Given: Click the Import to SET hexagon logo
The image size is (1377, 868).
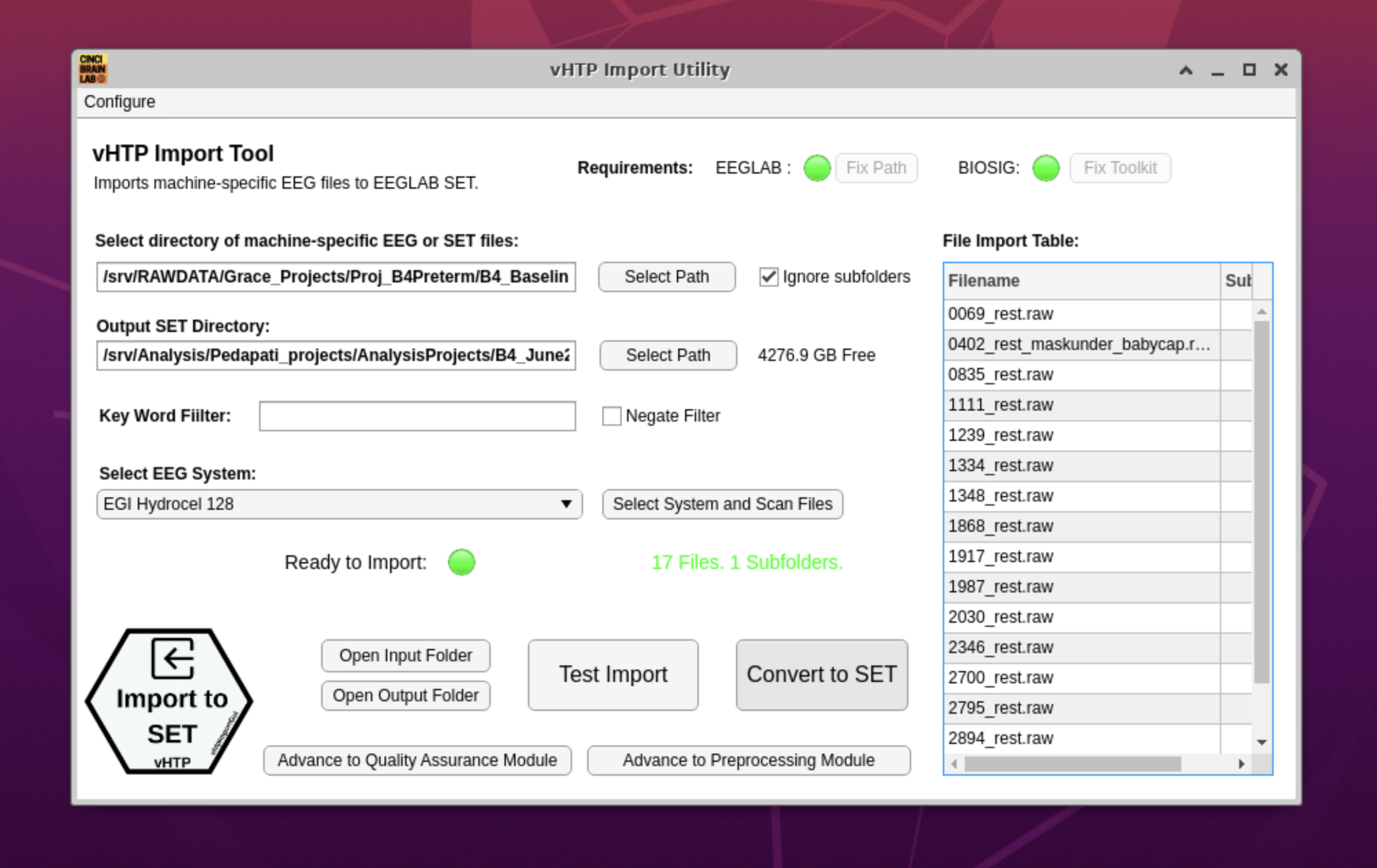Looking at the screenshot, I should click(170, 701).
